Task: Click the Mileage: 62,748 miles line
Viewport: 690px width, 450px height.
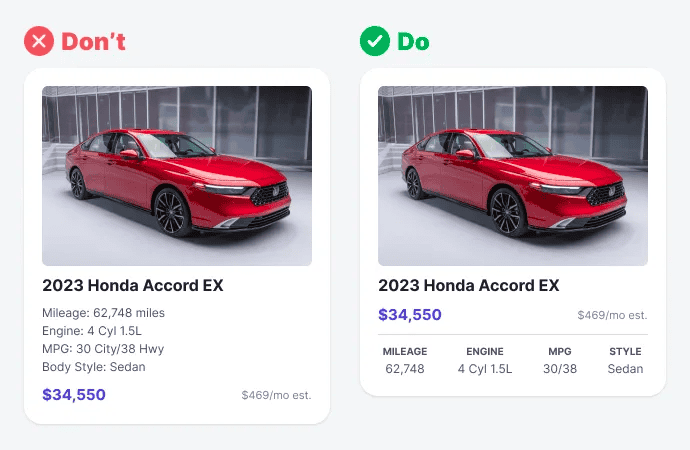Action: (x=103, y=313)
